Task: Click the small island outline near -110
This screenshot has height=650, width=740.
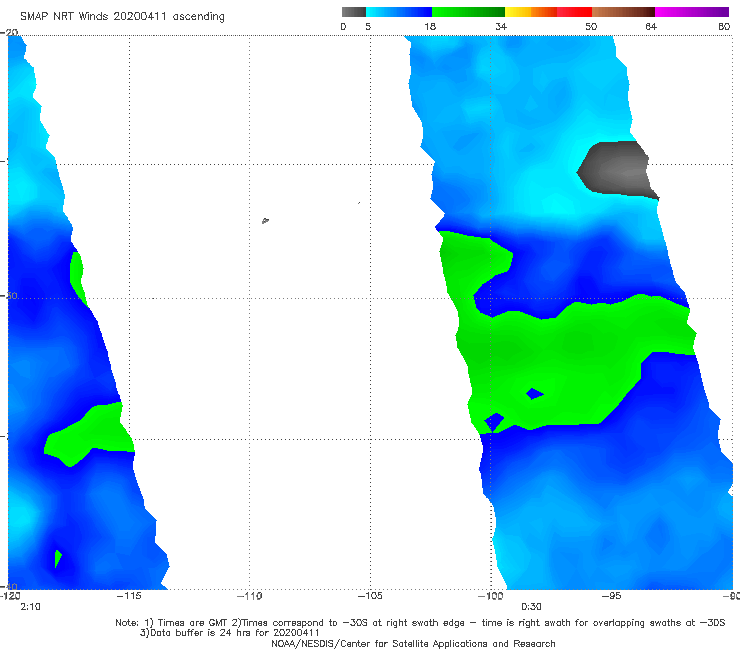Action: [x=265, y=220]
